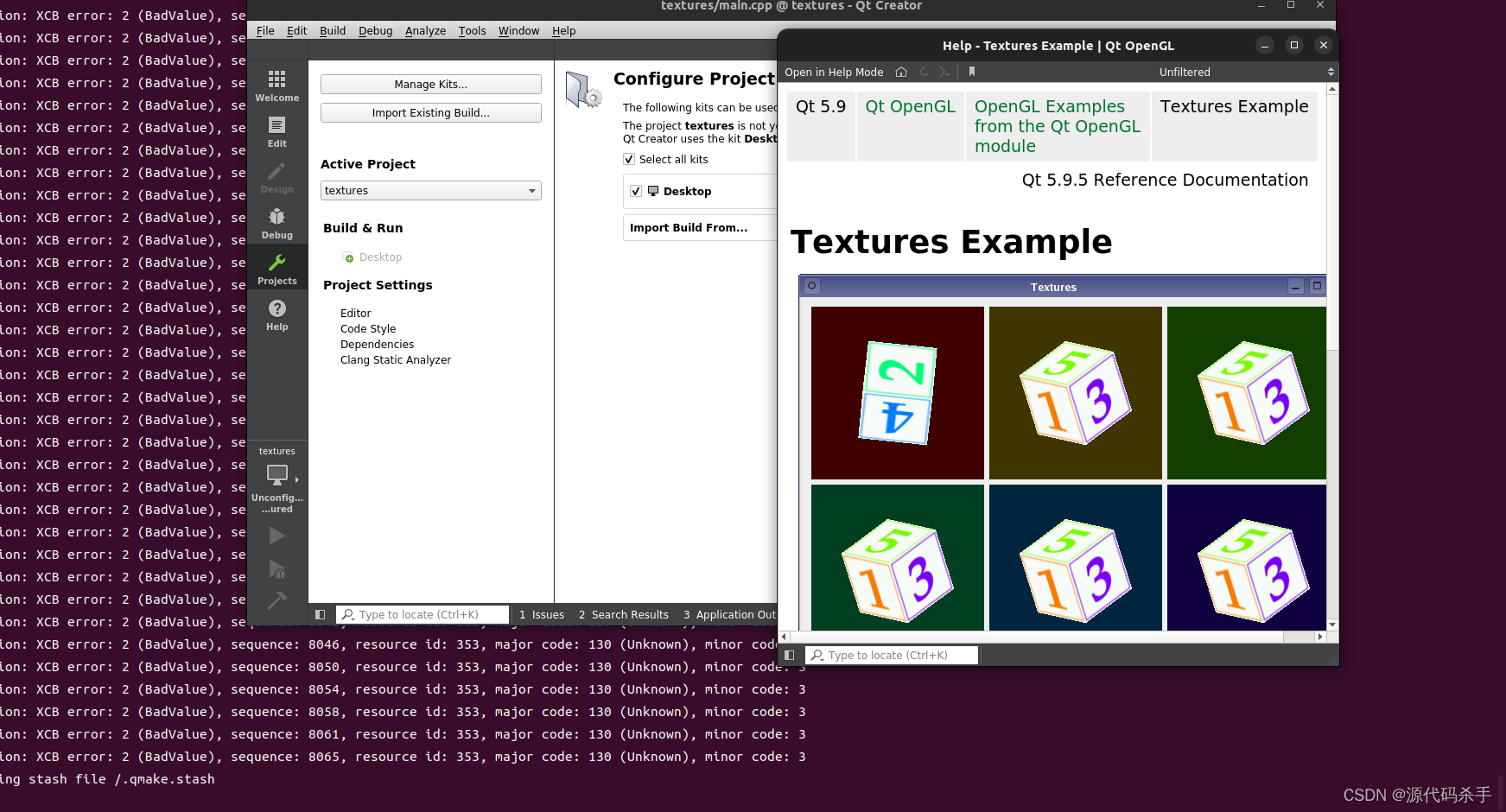The image size is (1506, 812).
Task: Click scroll-down arrow of Help scrollbar
Action: [1332, 624]
